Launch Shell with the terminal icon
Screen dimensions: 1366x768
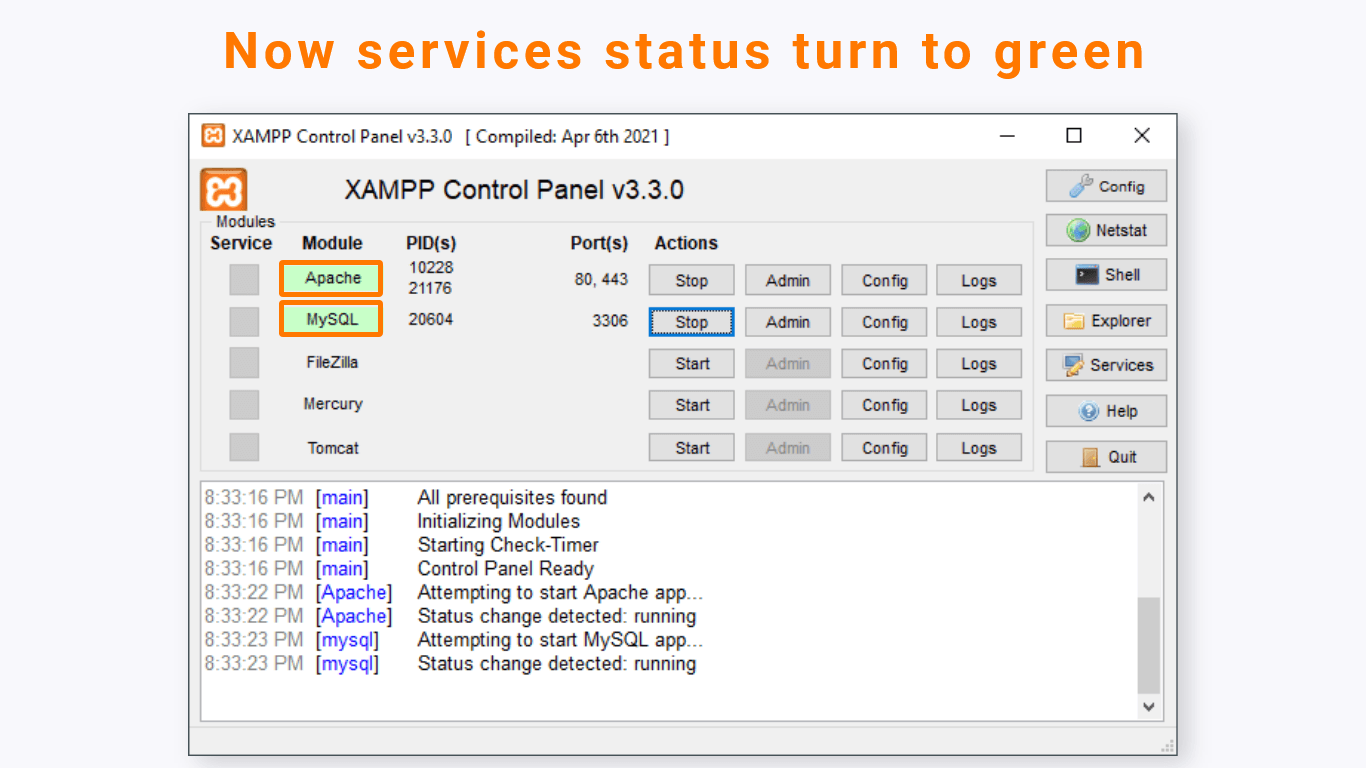[1106, 275]
